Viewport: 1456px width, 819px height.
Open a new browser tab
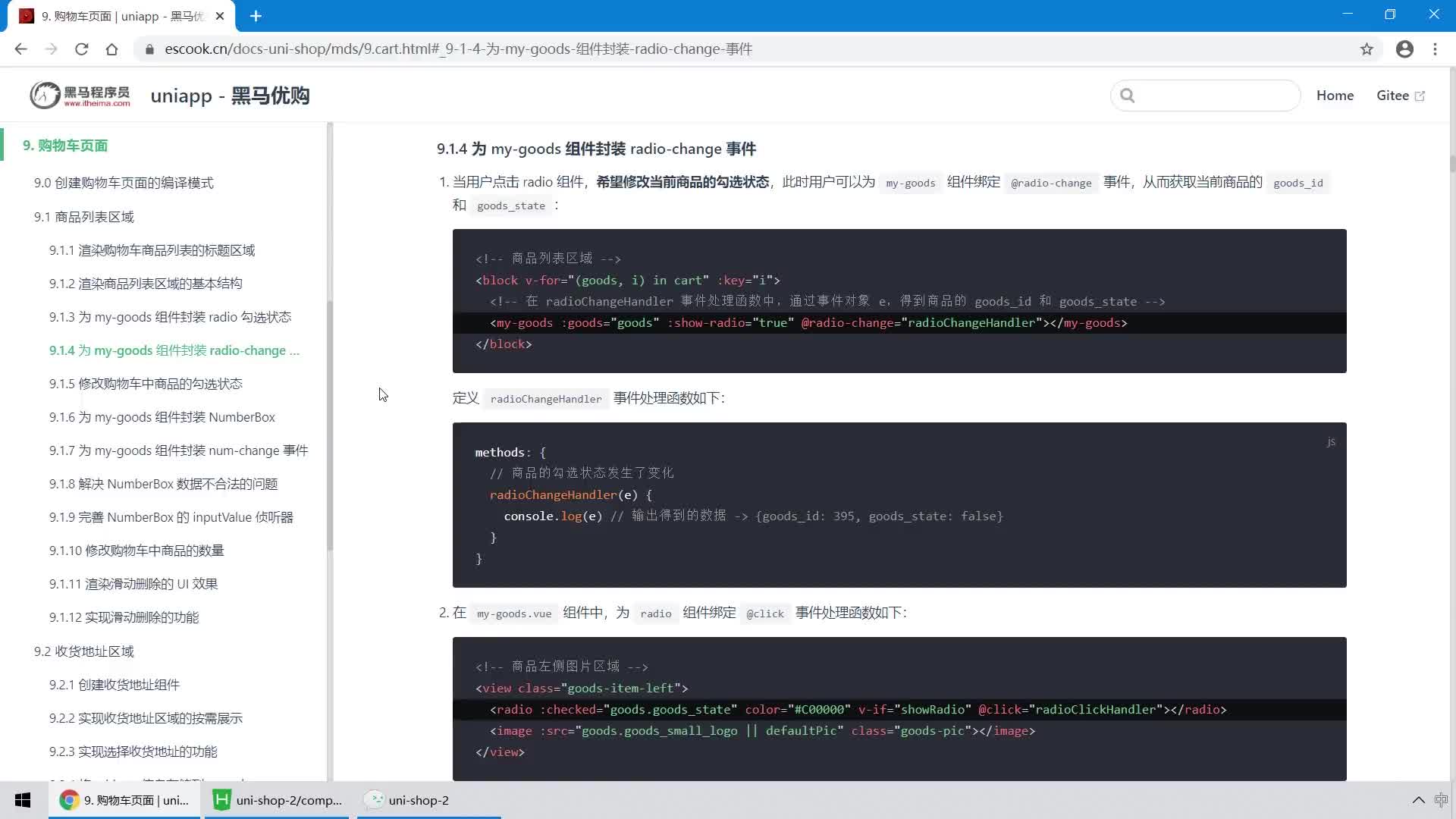(256, 16)
